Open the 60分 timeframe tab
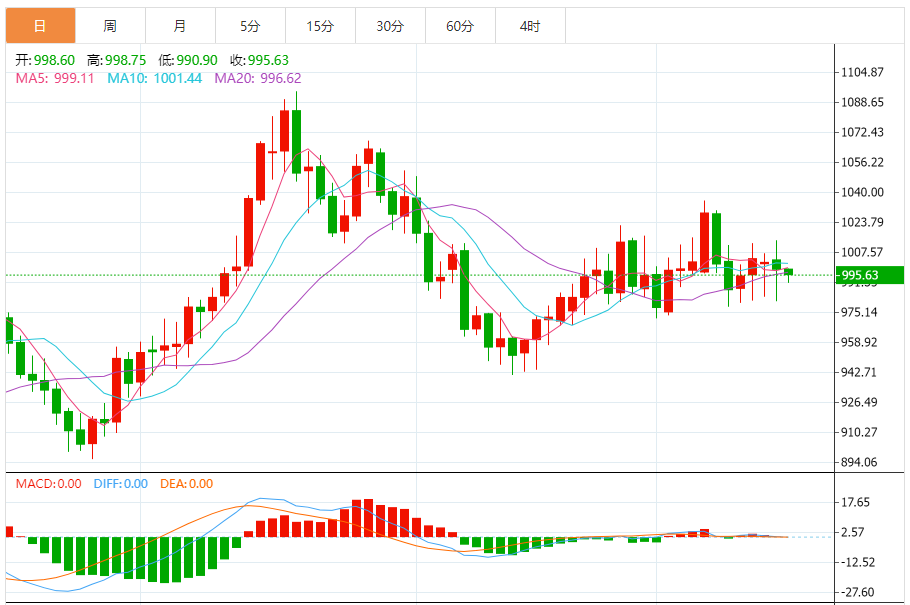 460,26
